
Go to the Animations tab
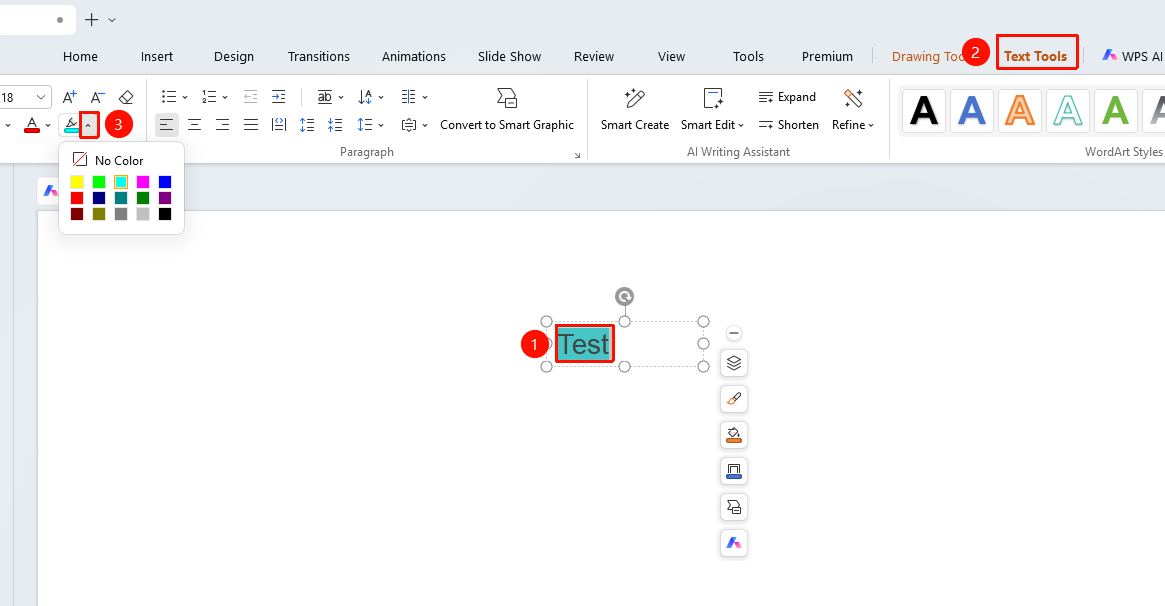point(414,56)
